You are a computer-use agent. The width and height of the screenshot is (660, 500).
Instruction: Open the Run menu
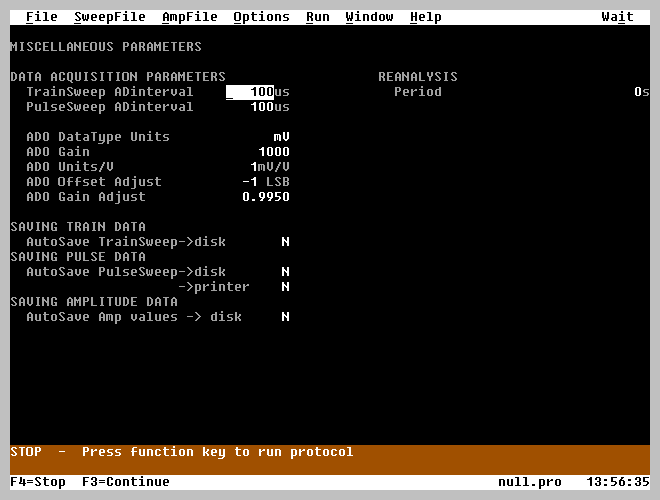[x=317, y=17]
